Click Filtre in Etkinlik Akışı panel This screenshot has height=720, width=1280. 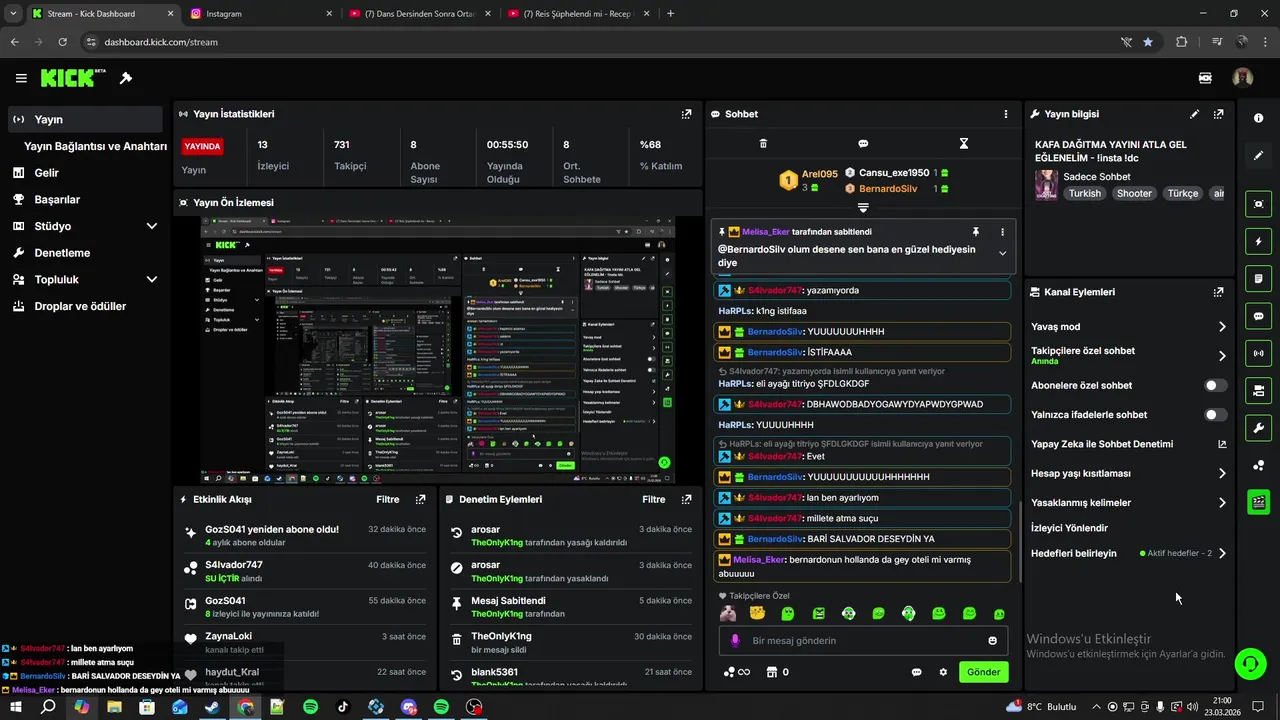(388, 499)
